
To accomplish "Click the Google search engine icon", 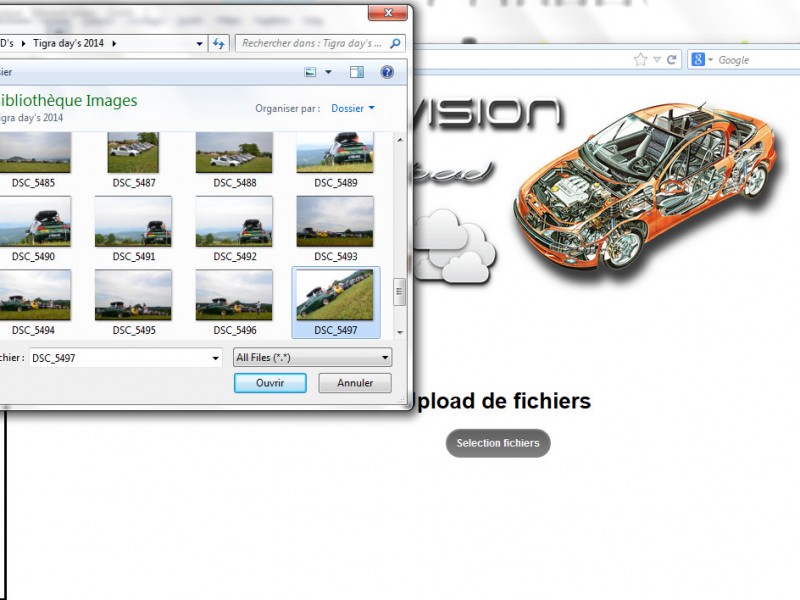I will click(x=698, y=60).
